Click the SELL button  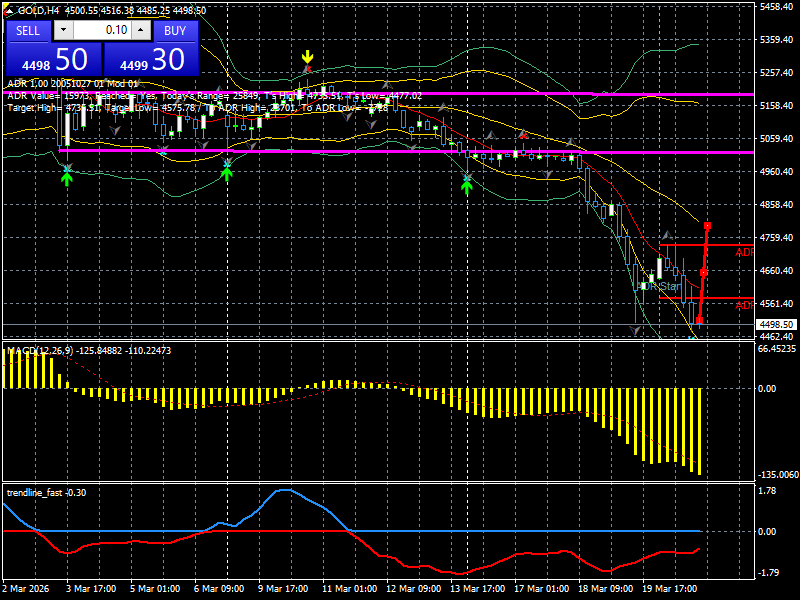pyautogui.click(x=28, y=31)
